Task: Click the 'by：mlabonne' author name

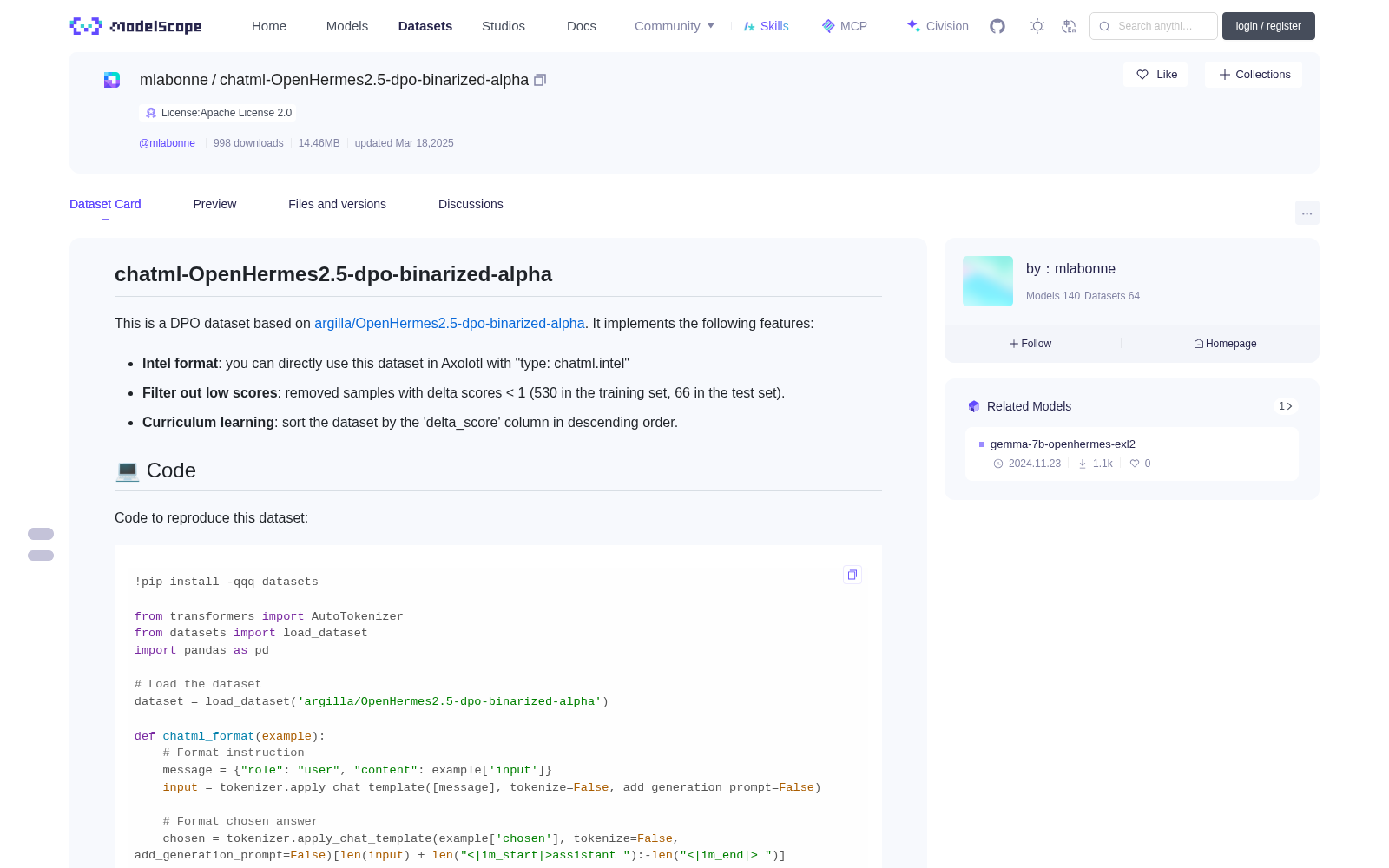Action: 1070,269
